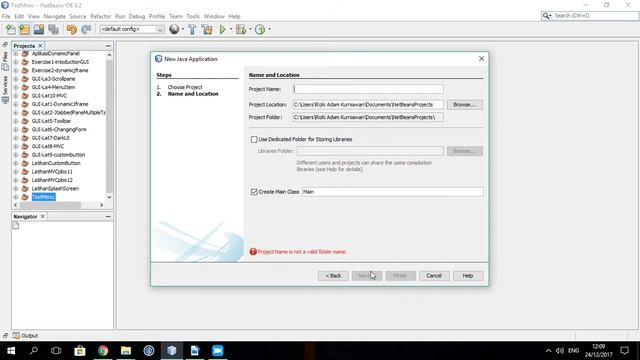The image size is (640, 360).
Task: Click the Save All toolbar icon
Action: tap(53, 29)
